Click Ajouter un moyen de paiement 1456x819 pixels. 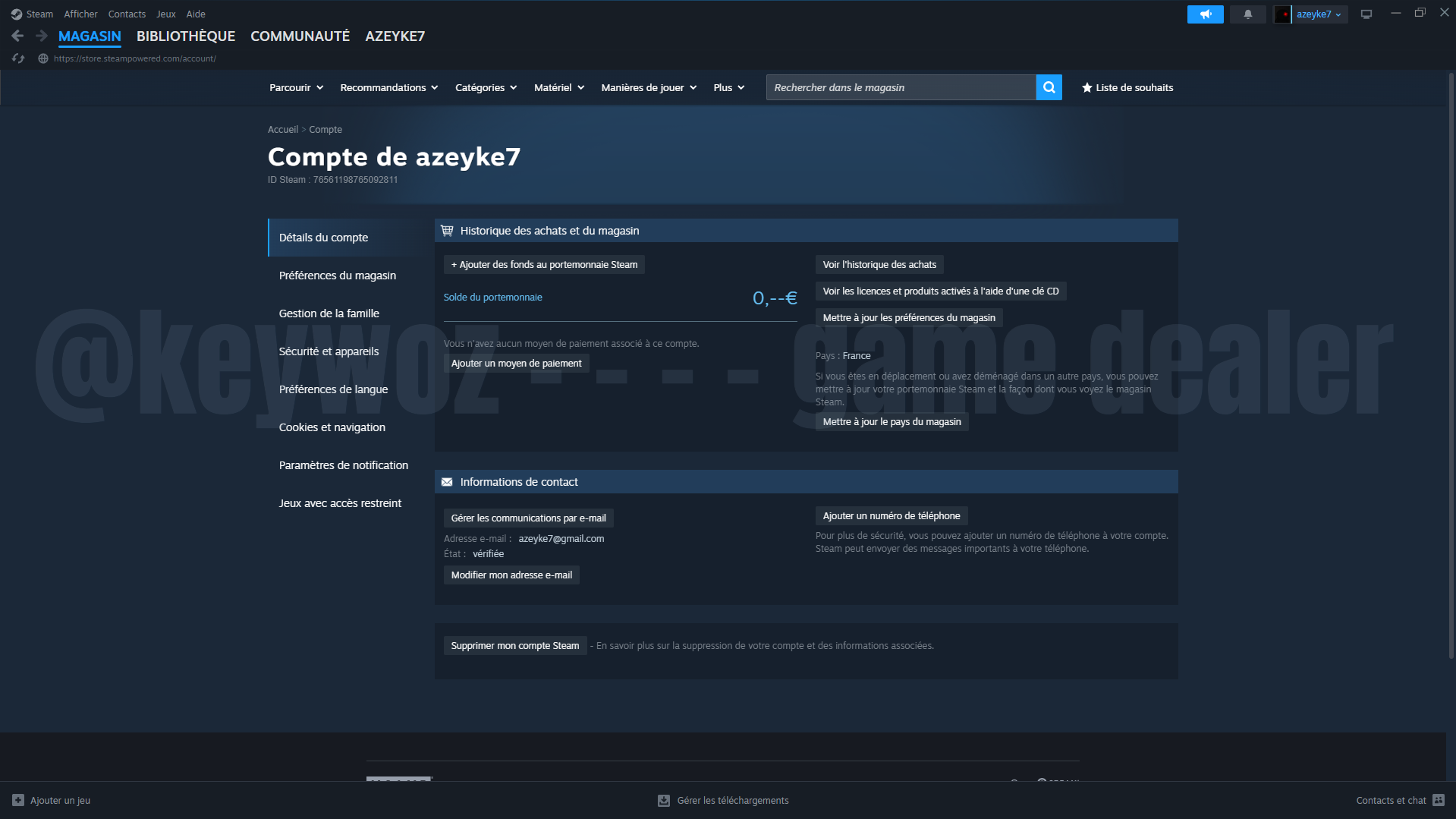pyautogui.click(x=516, y=364)
